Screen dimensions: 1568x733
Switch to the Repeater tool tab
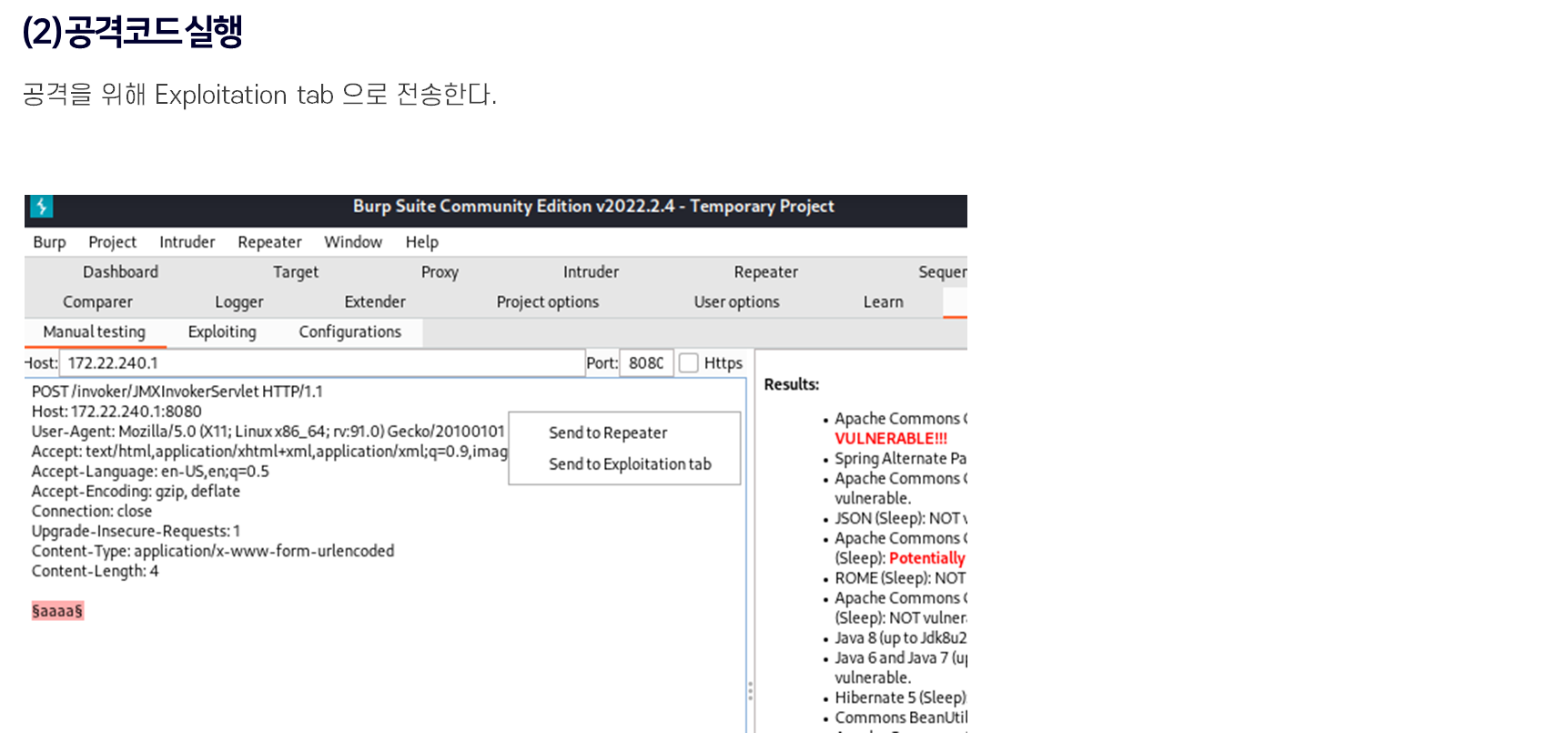click(x=765, y=272)
